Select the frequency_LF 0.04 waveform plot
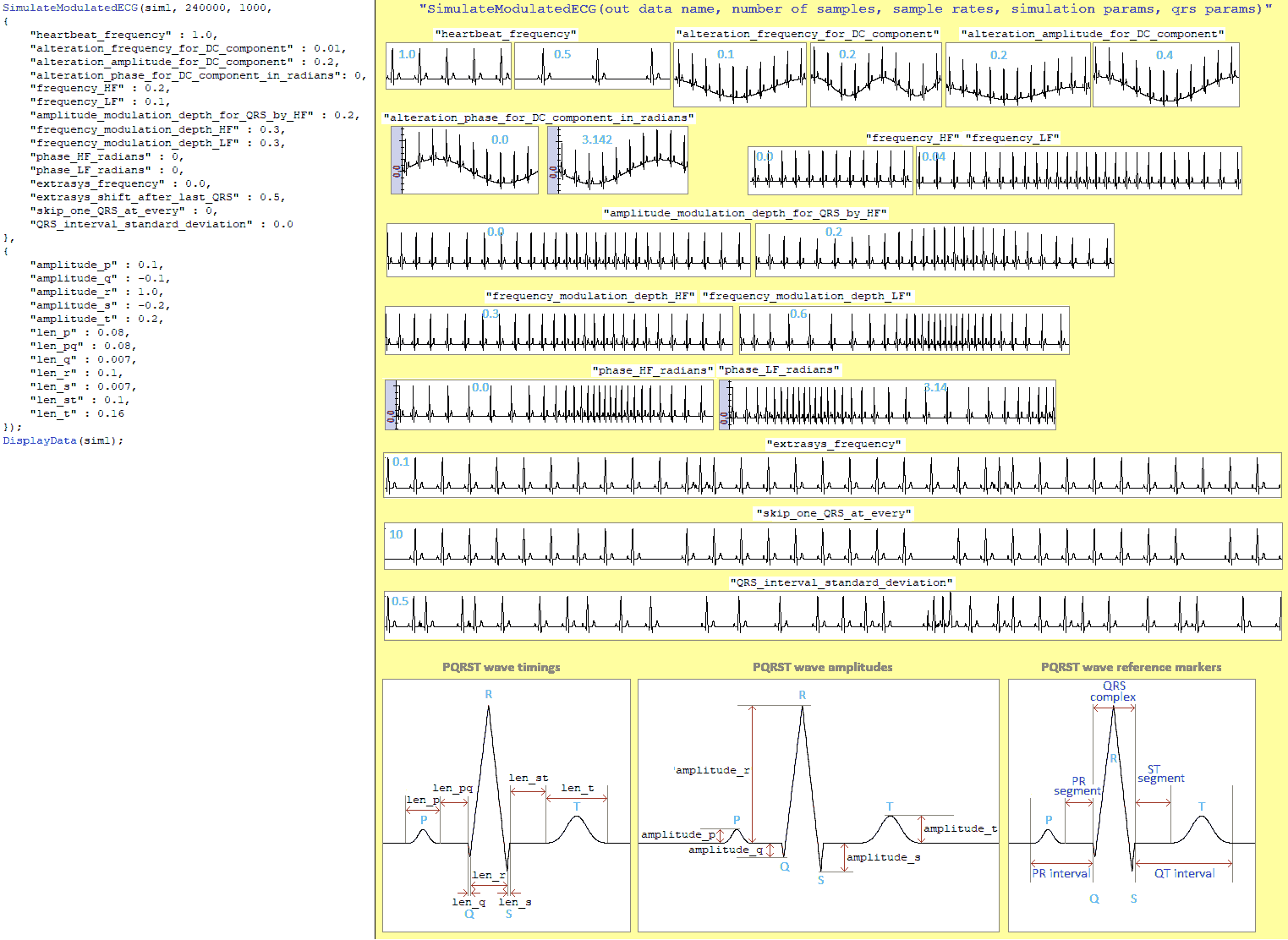The image size is (1288, 940). point(1078,170)
